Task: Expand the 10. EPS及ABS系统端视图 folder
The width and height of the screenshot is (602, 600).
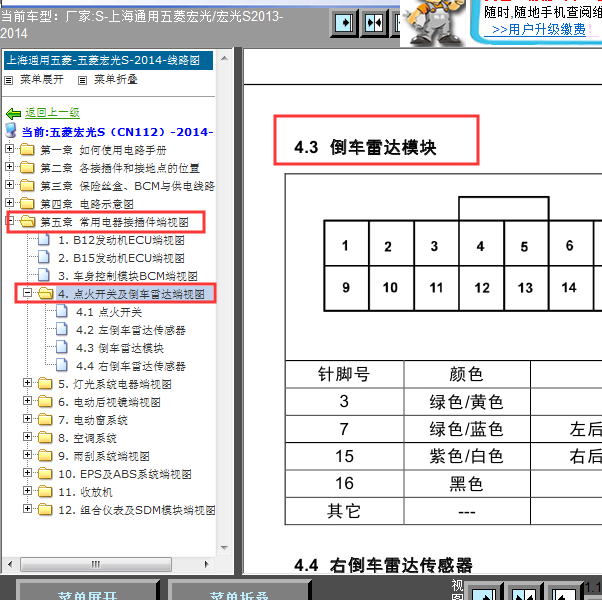Action: click(27, 473)
